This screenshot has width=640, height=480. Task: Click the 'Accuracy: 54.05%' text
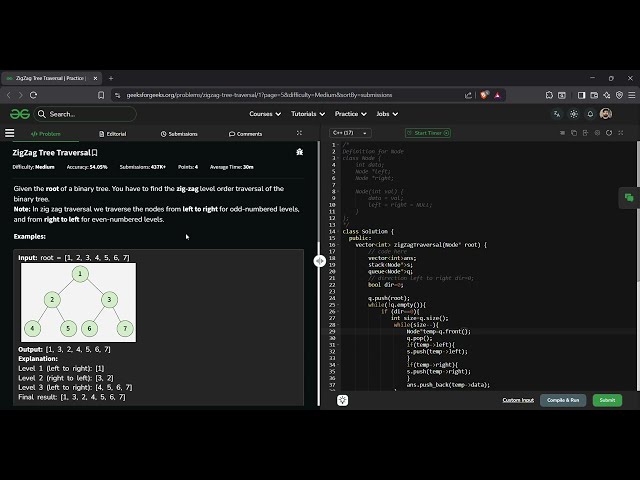[x=87, y=167]
